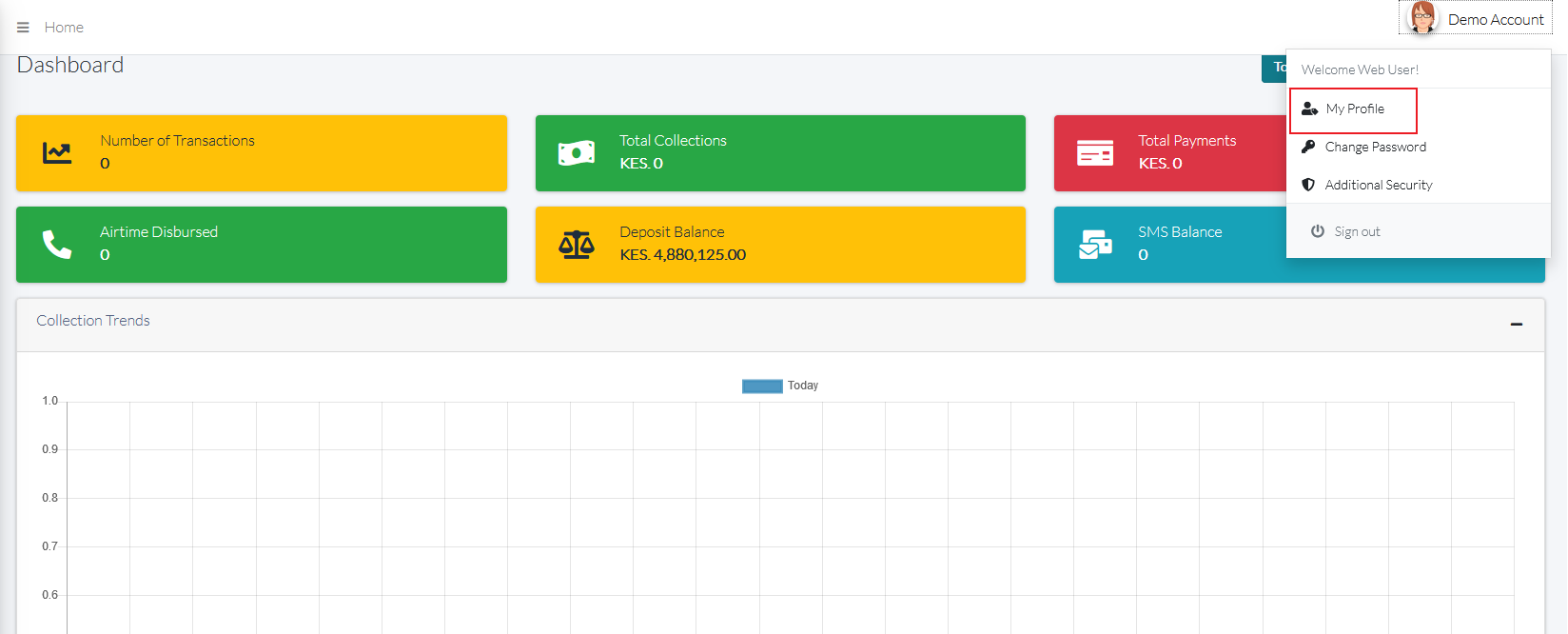Viewport: 1568px width, 634px height.
Task: Click the Total Collections money icon
Action: coord(576,153)
